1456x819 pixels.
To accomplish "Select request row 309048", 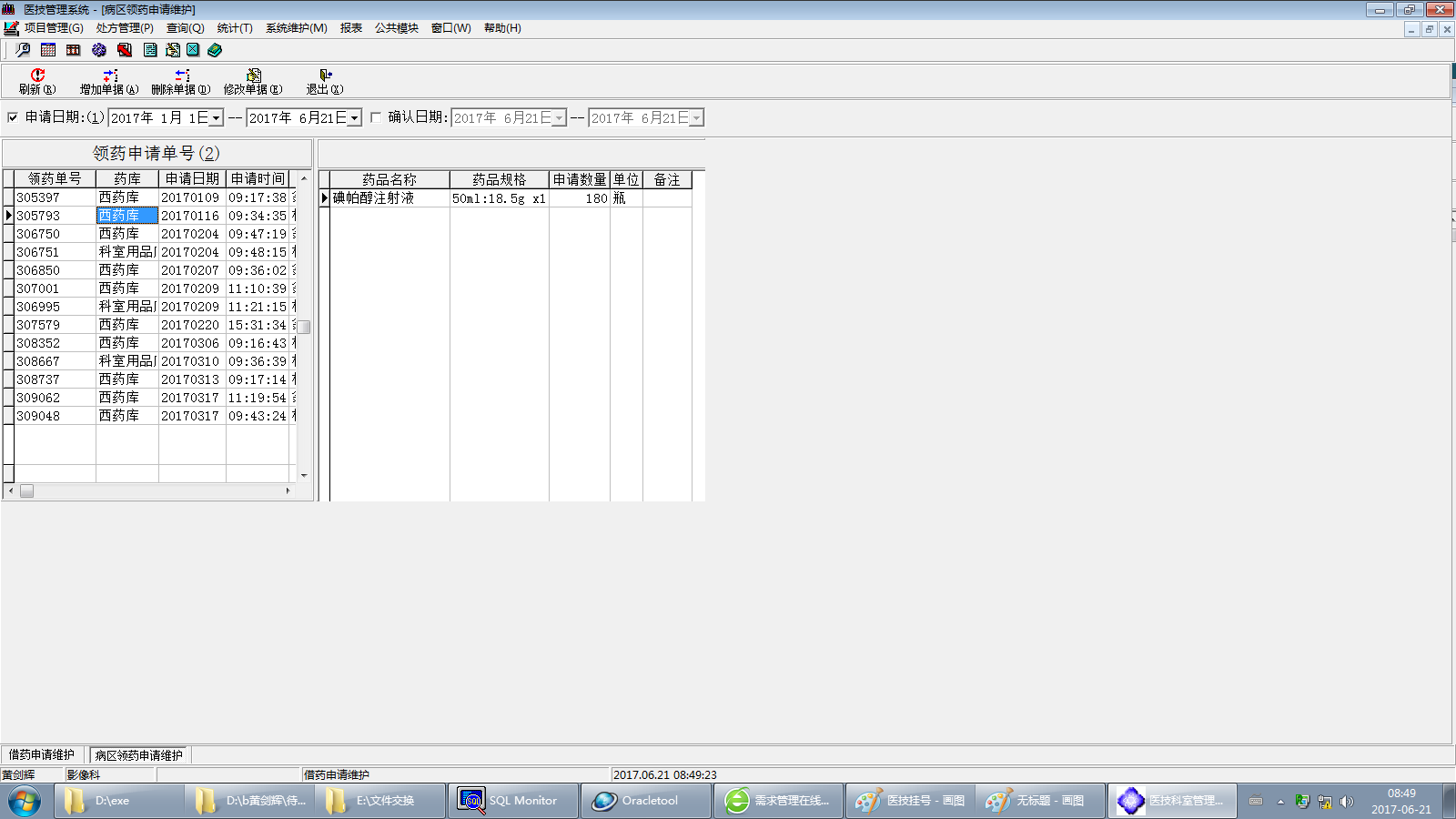I will click(151, 416).
